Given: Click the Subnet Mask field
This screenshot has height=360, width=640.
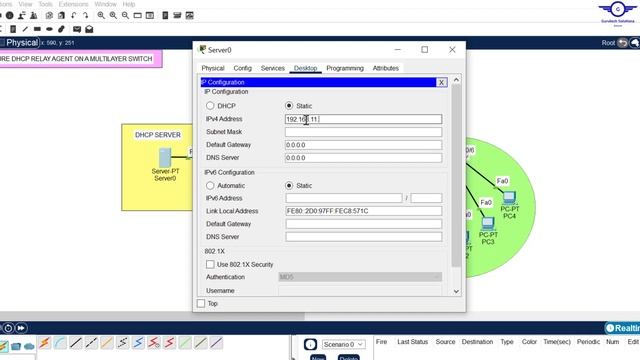Looking at the screenshot, I should click(x=363, y=132).
